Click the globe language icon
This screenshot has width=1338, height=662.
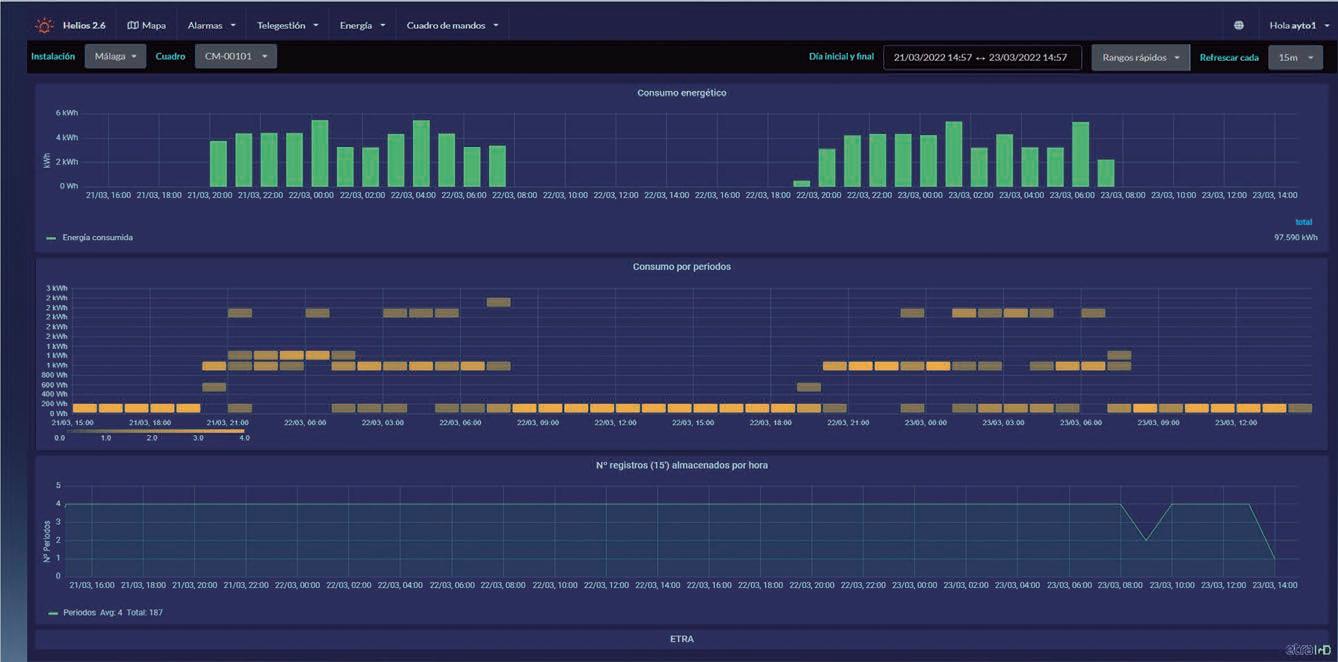[1239, 25]
